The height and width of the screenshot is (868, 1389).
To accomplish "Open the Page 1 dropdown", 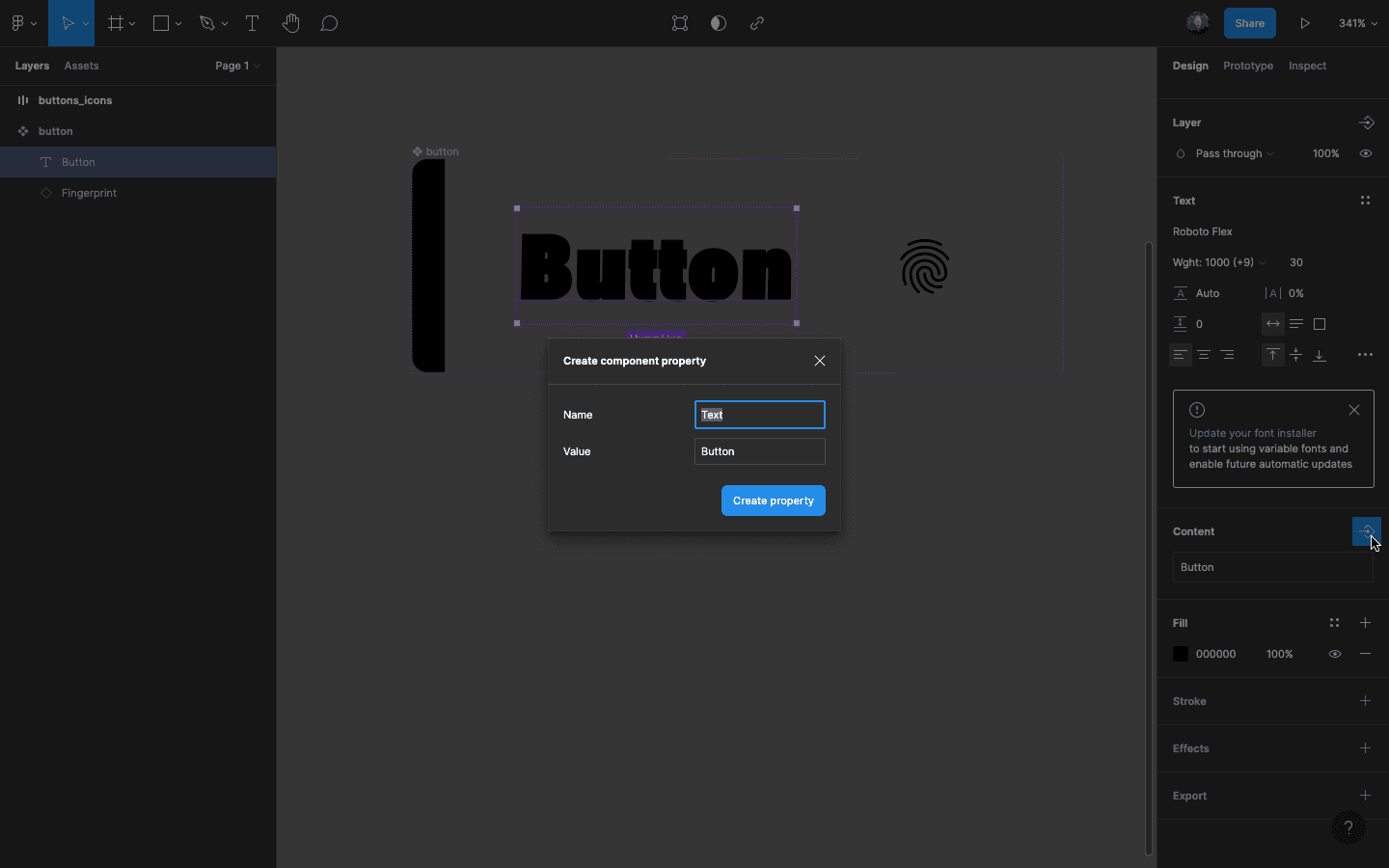I will [237, 66].
